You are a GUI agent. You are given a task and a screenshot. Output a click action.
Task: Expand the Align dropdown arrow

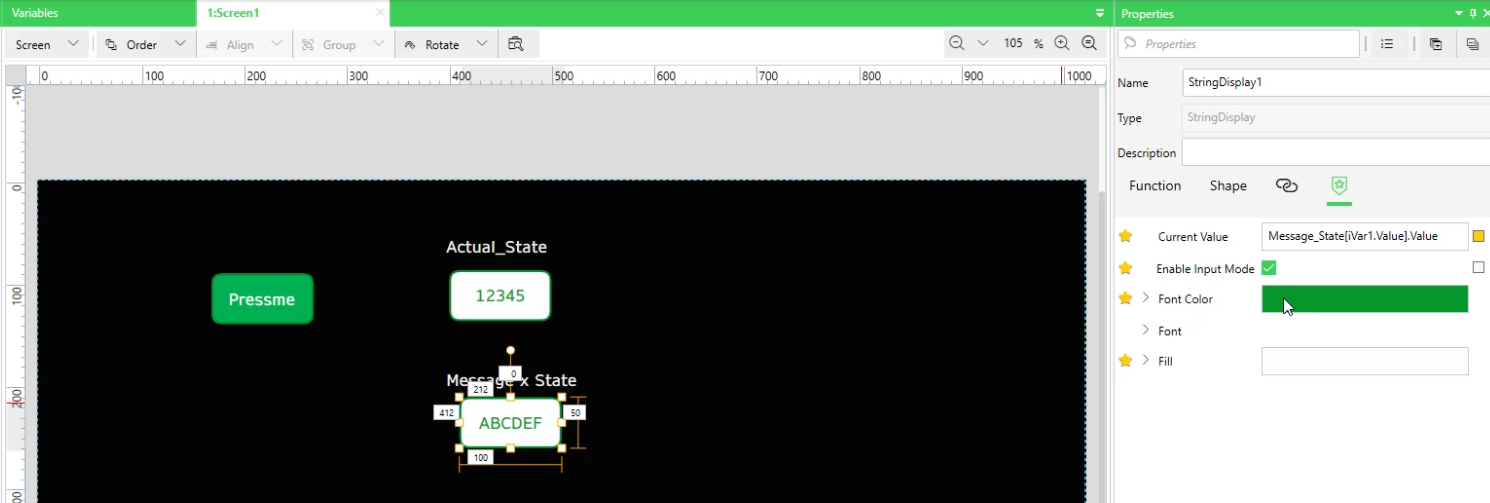pyautogui.click(x=276, y=44)
